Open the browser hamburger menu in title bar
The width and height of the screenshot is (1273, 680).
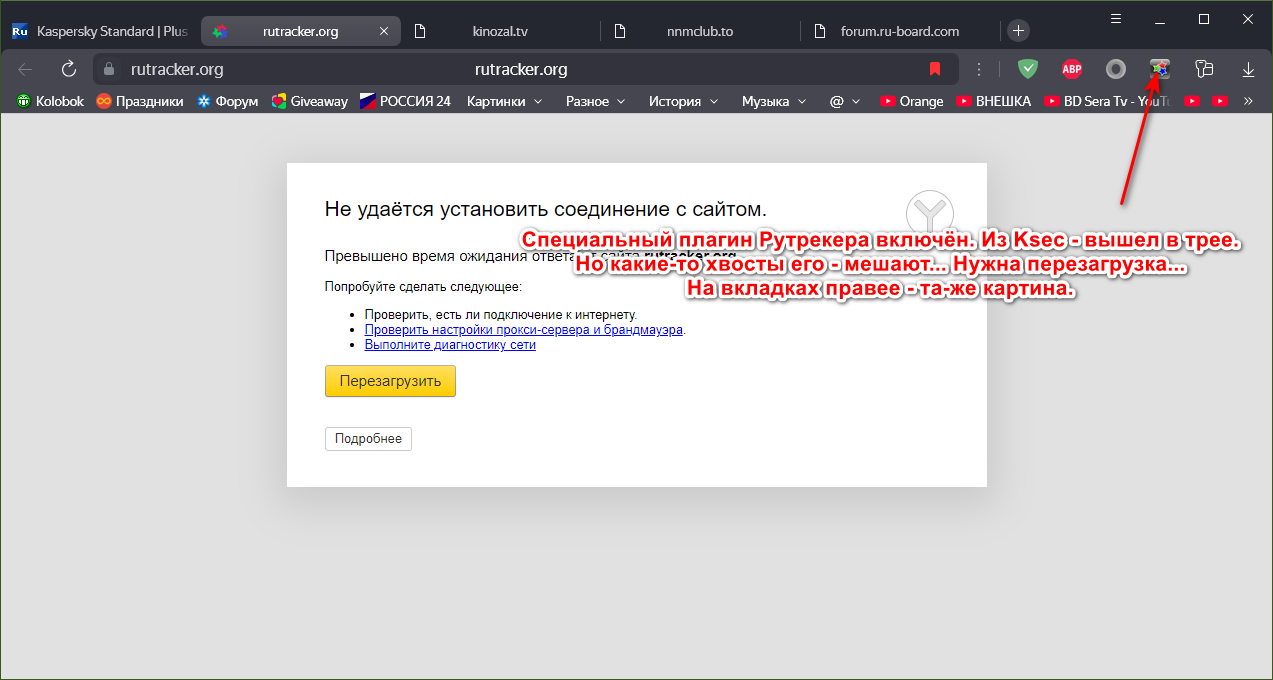pos(1116,19)
